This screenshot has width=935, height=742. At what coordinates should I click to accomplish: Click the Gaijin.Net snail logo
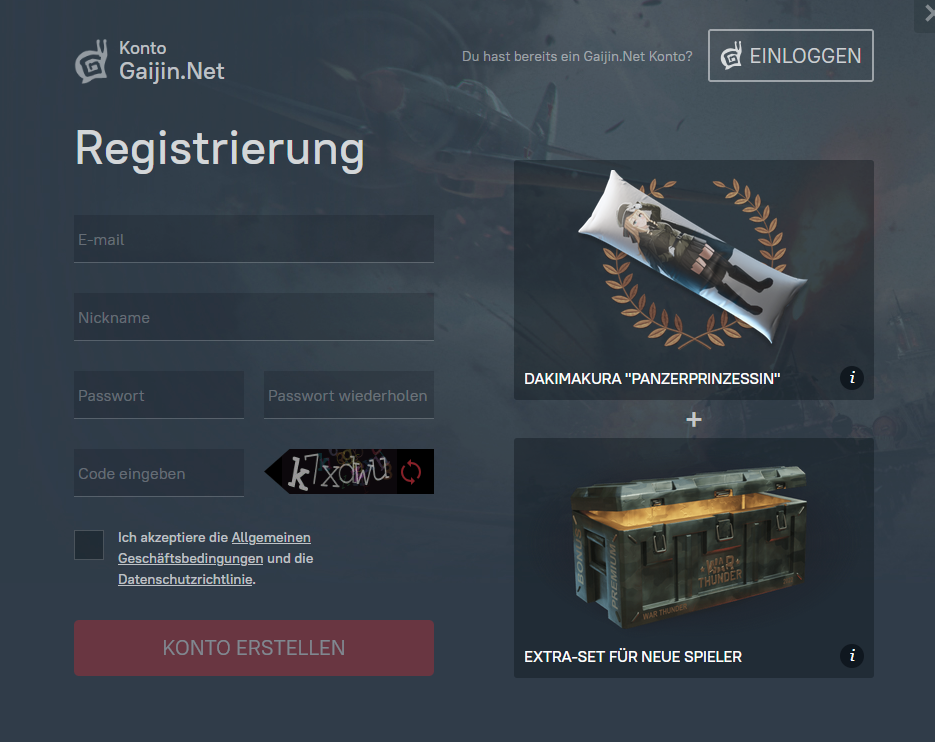pyautogui.click(x=91, y=61)
